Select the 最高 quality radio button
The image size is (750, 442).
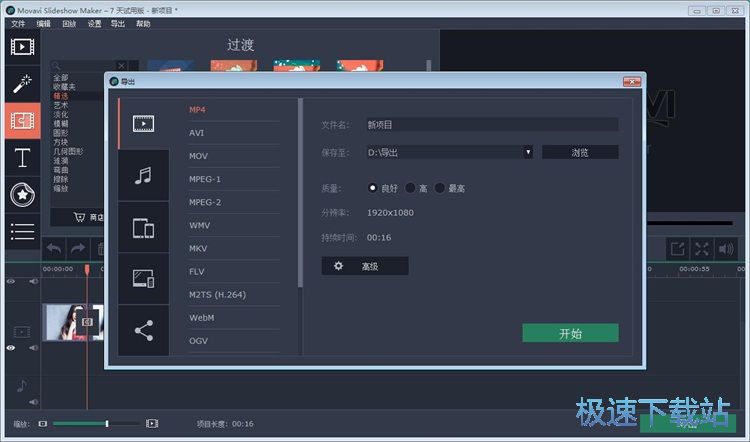(x=439, y=188)
